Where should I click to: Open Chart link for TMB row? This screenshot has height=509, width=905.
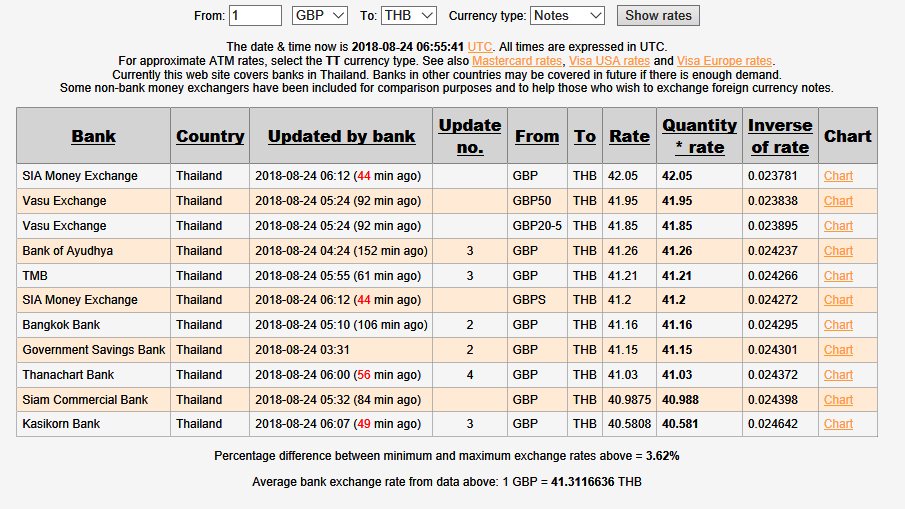(x=838, y=276)
